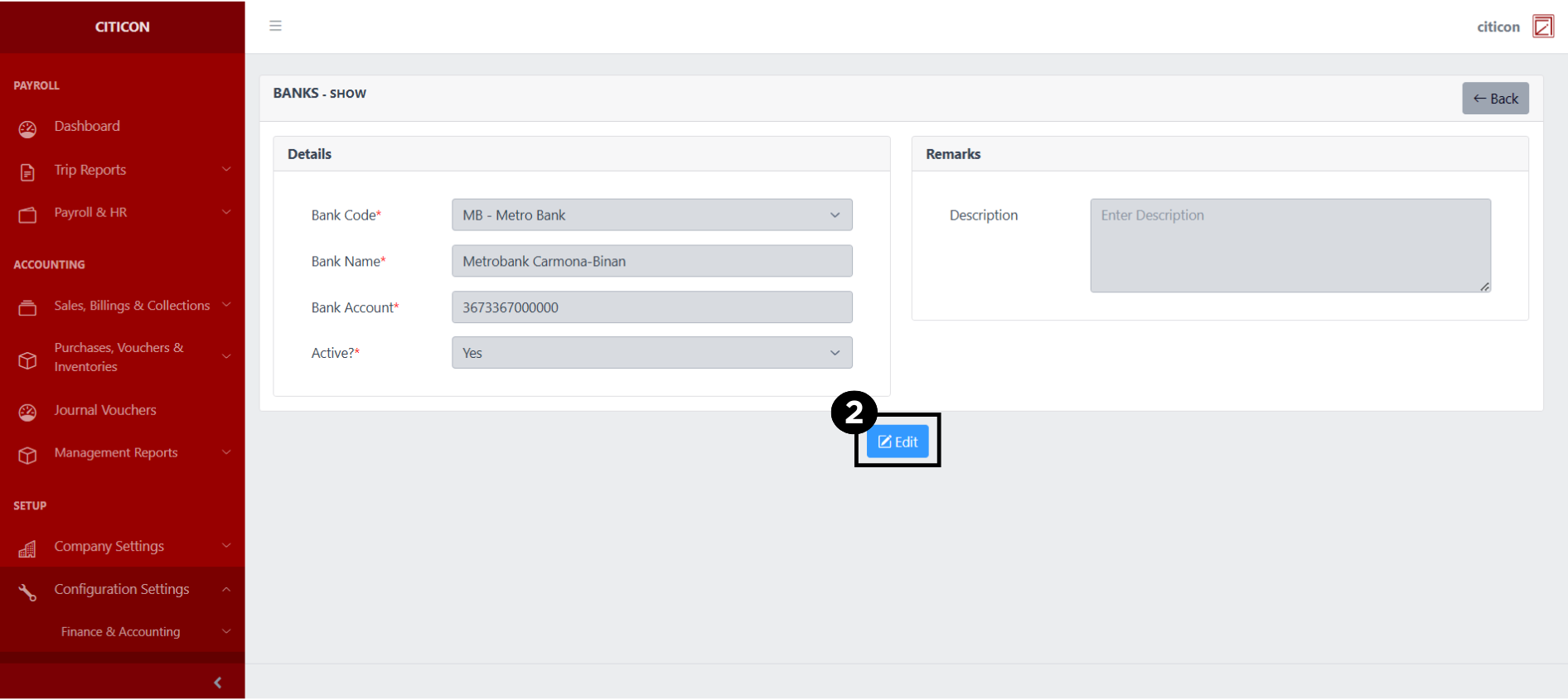Click the Company Settings building icon
This screenshot has width=1568, height=700.
27,548
